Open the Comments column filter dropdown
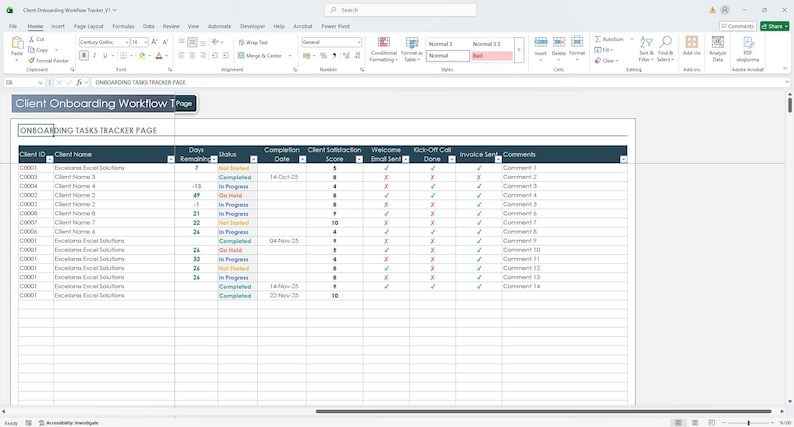 tap(623, 159)
